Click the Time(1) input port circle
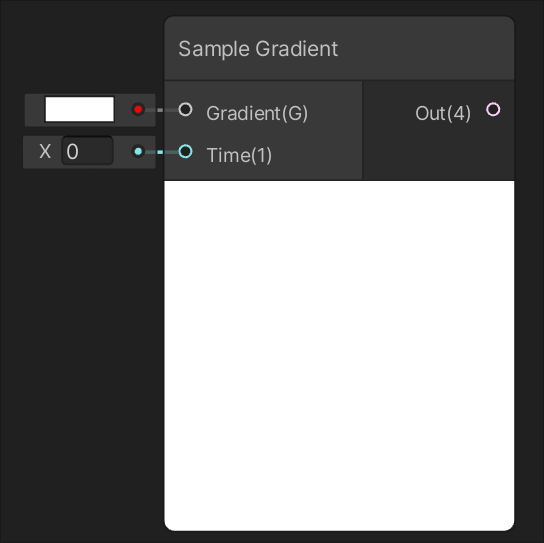This screenshot has height=543, width=544. (185, 151)
